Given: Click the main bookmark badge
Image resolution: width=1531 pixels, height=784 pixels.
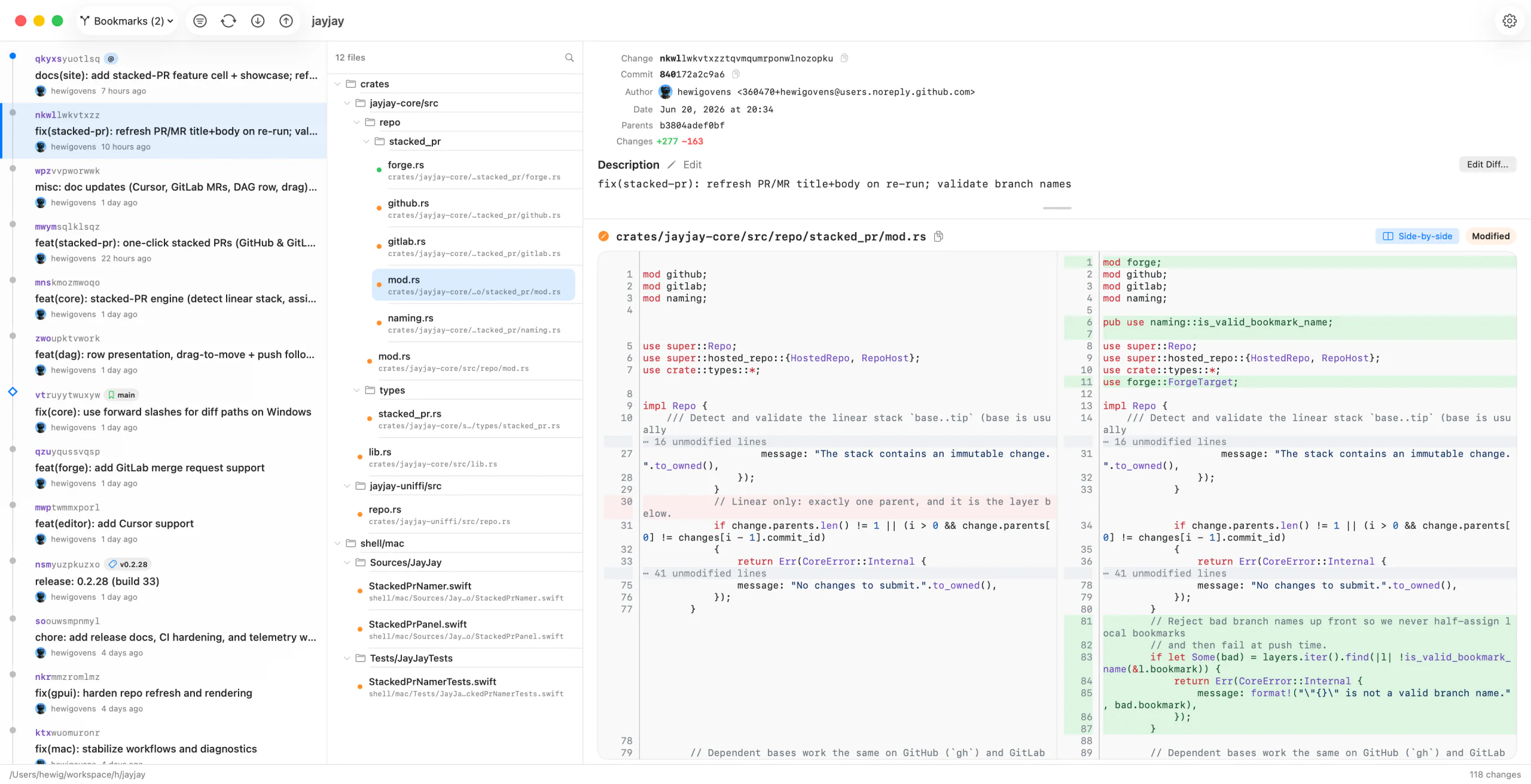Looking at the screenshot, I should (x=121, y=395).
